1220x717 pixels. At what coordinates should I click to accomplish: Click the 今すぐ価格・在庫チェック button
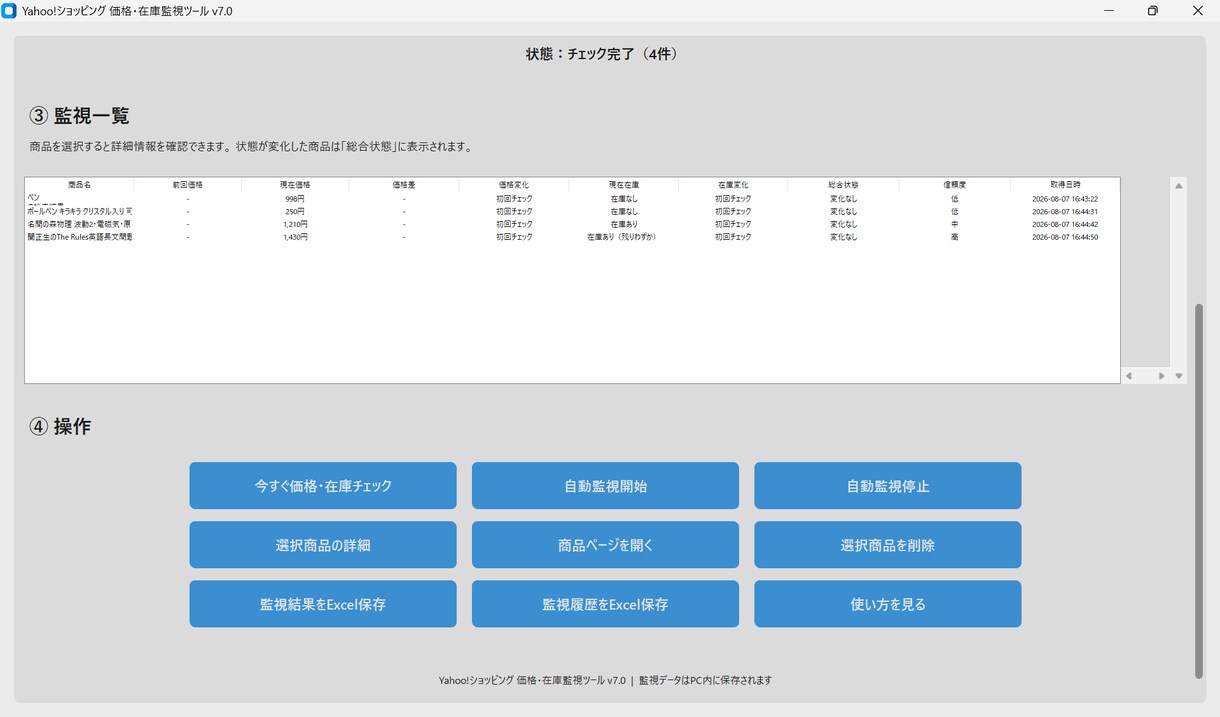(x=323, y=486)
